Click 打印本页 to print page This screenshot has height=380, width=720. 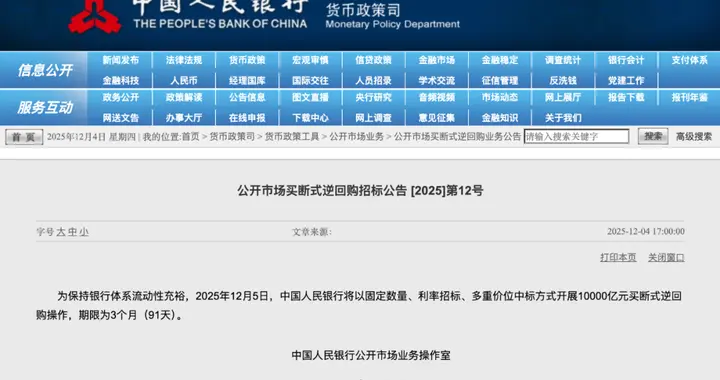click(x=618, y=257)
